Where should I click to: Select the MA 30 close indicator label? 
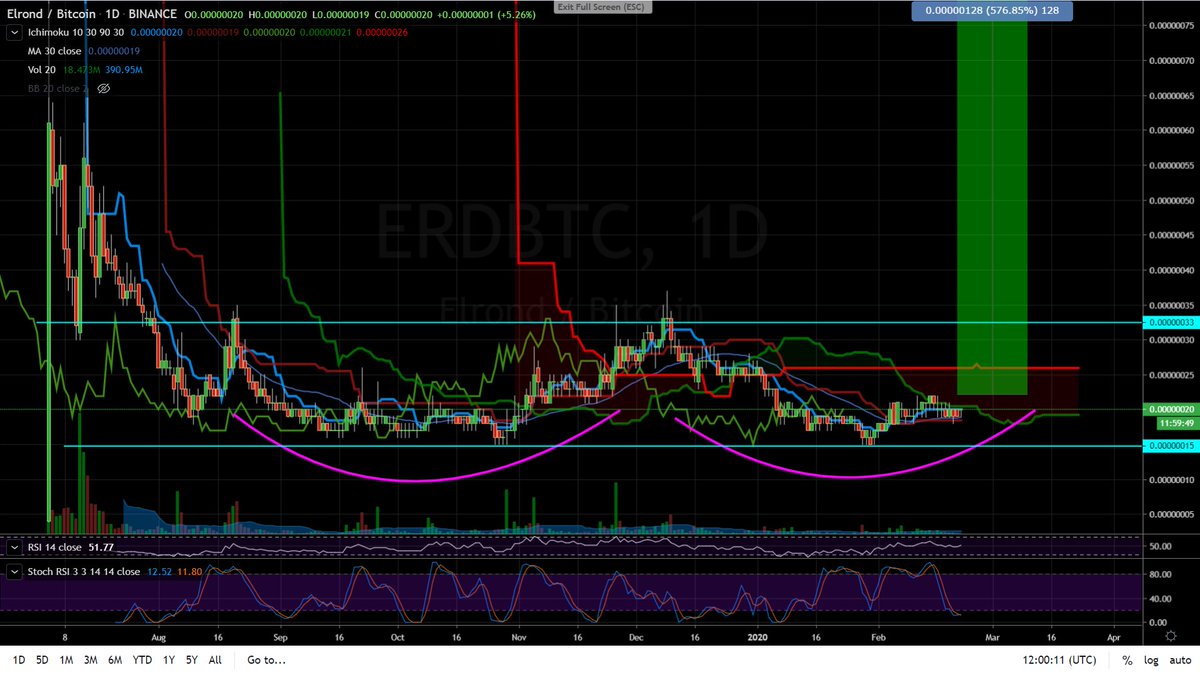point(53,51)
